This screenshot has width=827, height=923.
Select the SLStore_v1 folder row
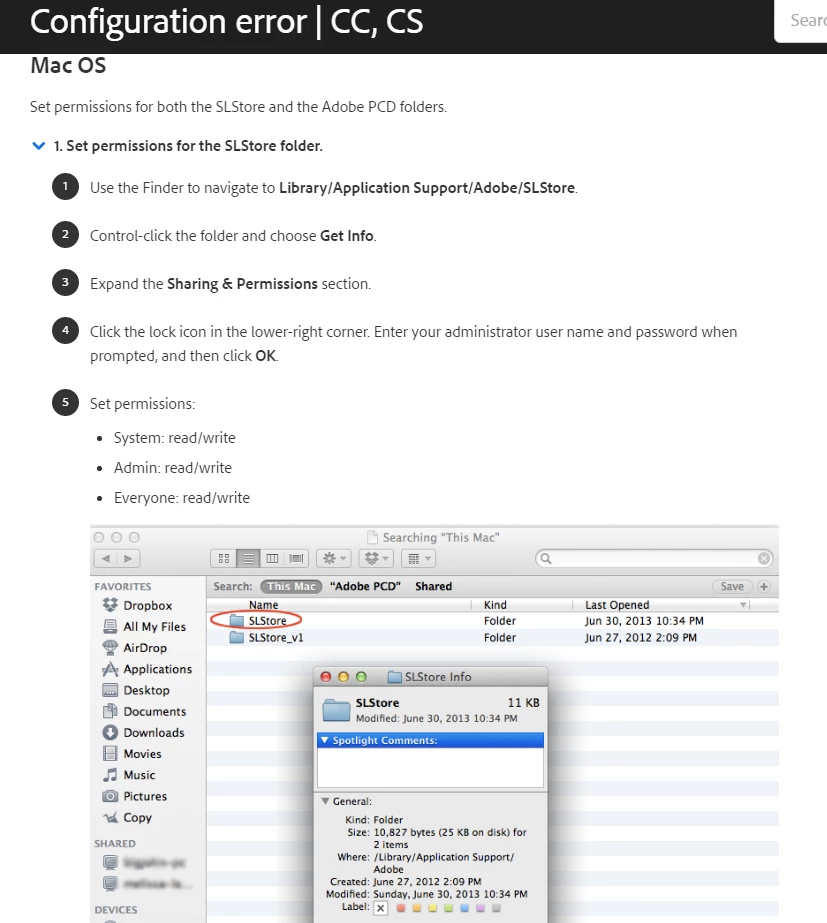493,638
